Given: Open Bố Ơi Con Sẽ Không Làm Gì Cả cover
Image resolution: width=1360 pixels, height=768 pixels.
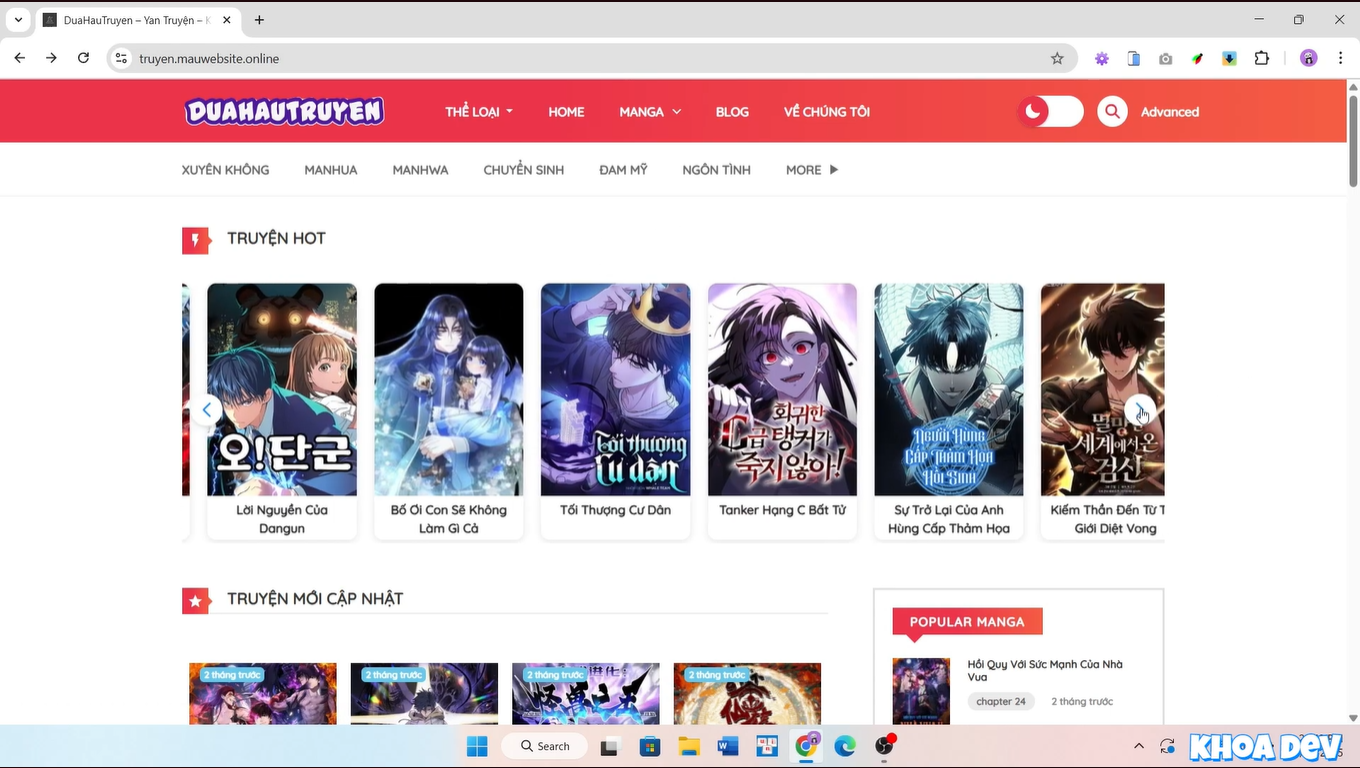Looking at the screenshot, I should (449, 390).
